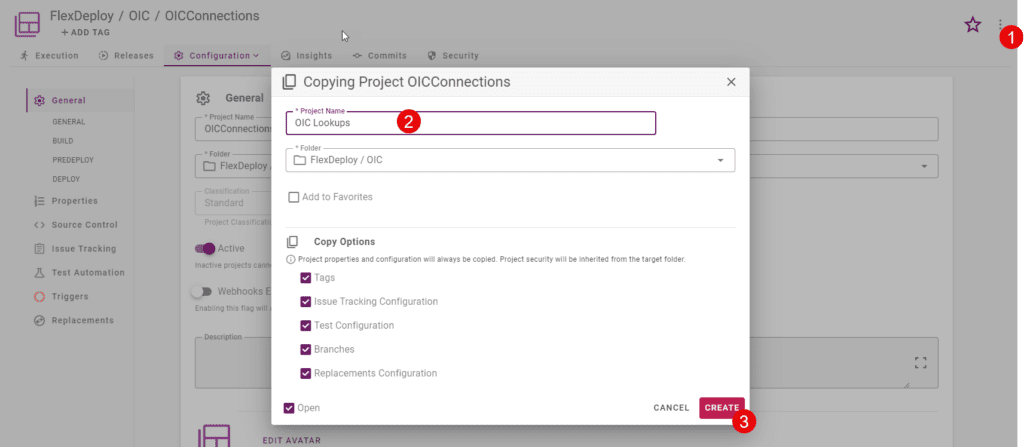Click the Issue Tracking clipboard icon
The height and width of the screenshot is (447, 1024).
tap(39, 249)
